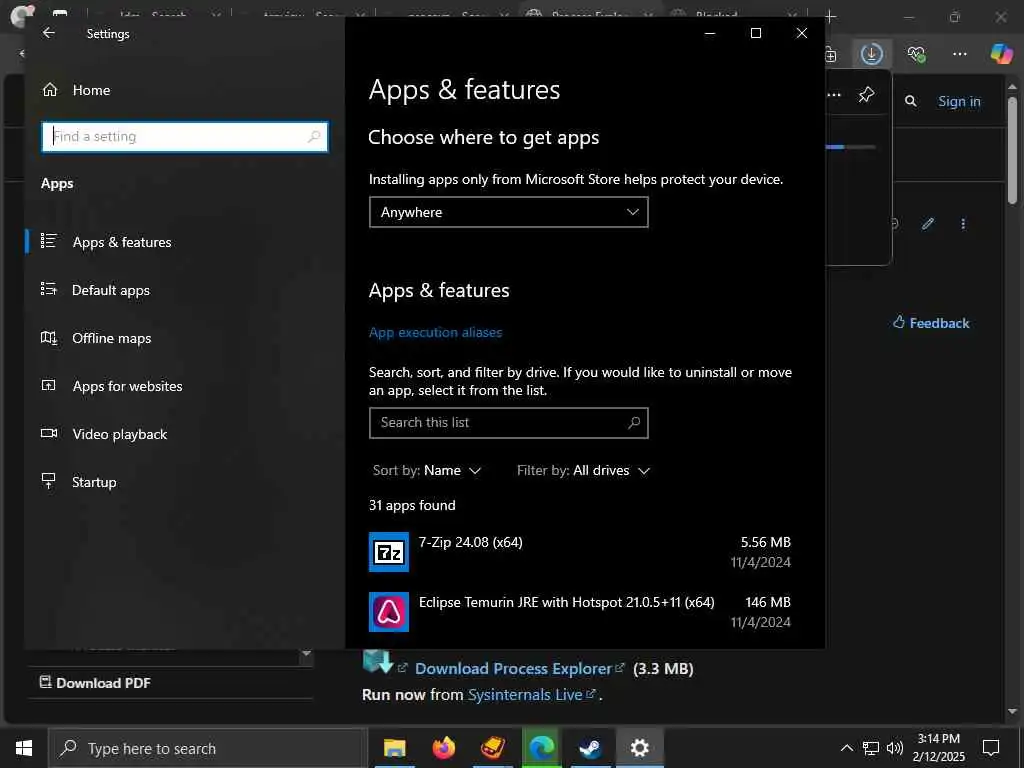The width and height of the screenshot is (1024, 768).
Task: Open Apps for websites page
Action: 127,386
